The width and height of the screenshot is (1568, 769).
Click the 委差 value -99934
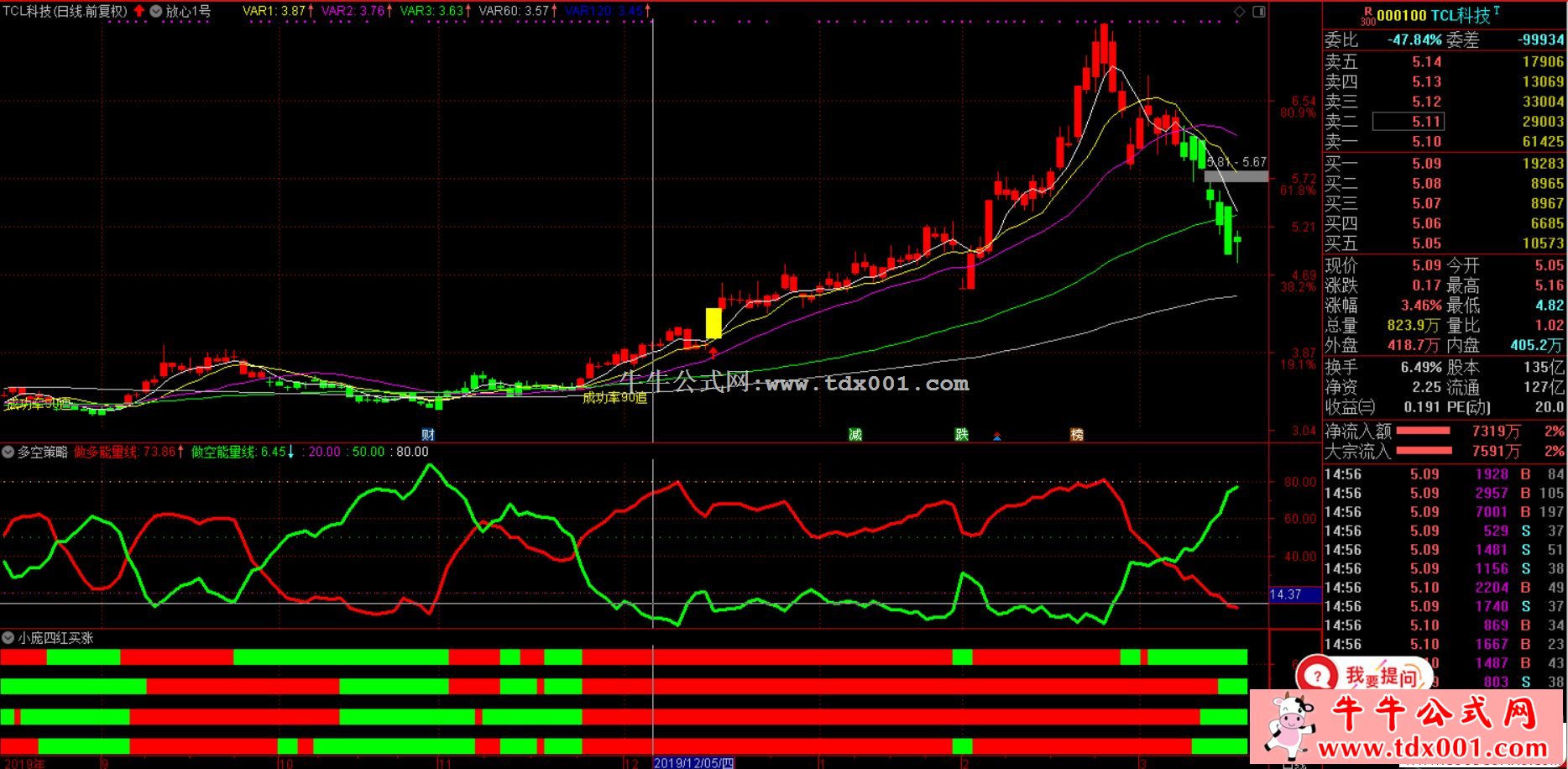tap(1541, 39)
